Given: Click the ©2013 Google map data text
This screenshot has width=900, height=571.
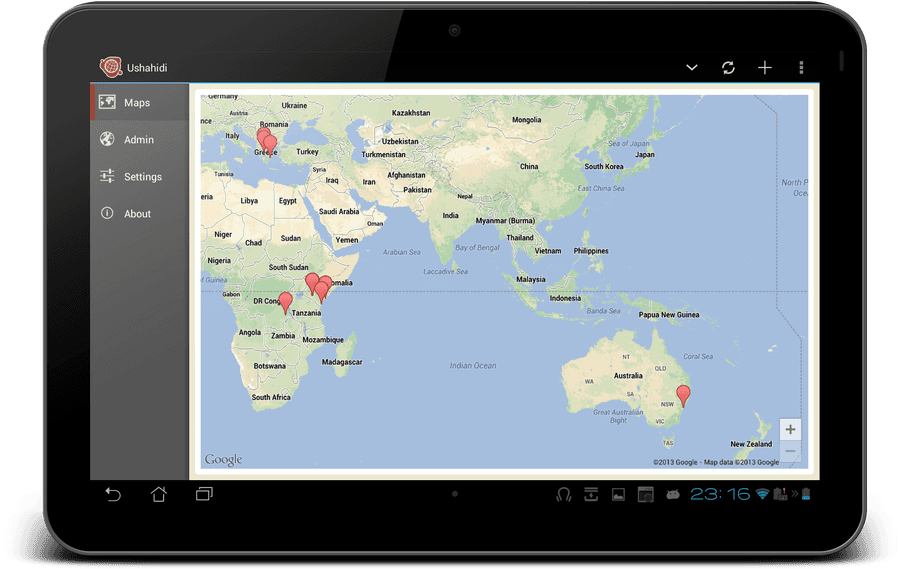Looking at the screenshot, I should [716, 462].
